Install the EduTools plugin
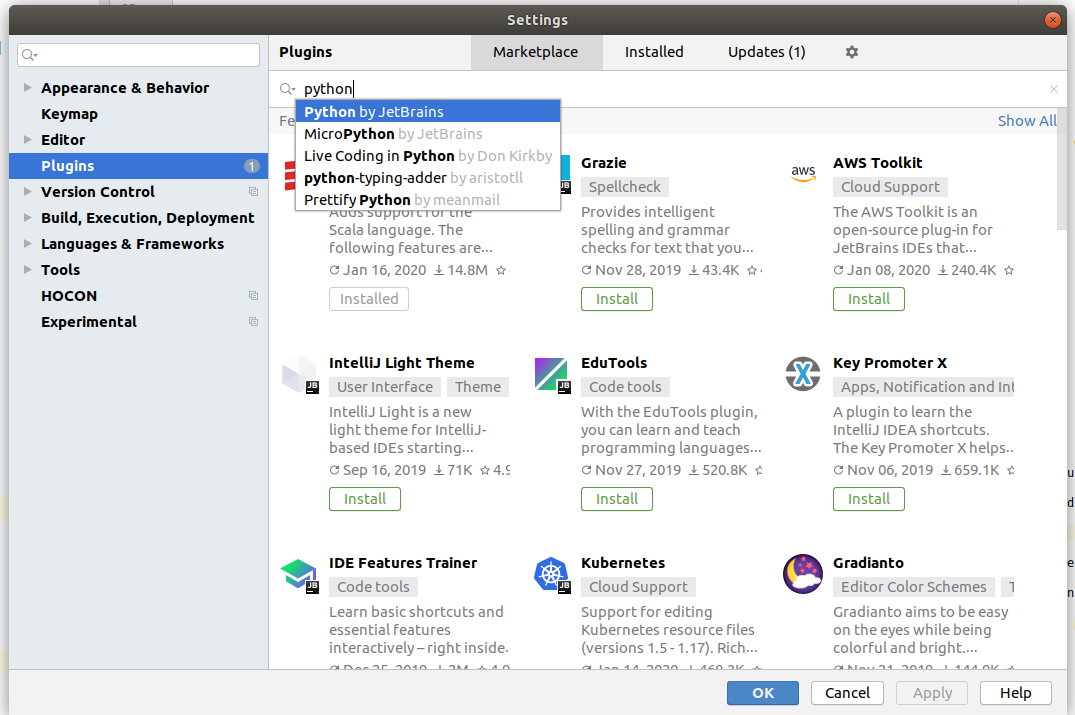This screenshot has width=1075, height=715. coord(616,499)
